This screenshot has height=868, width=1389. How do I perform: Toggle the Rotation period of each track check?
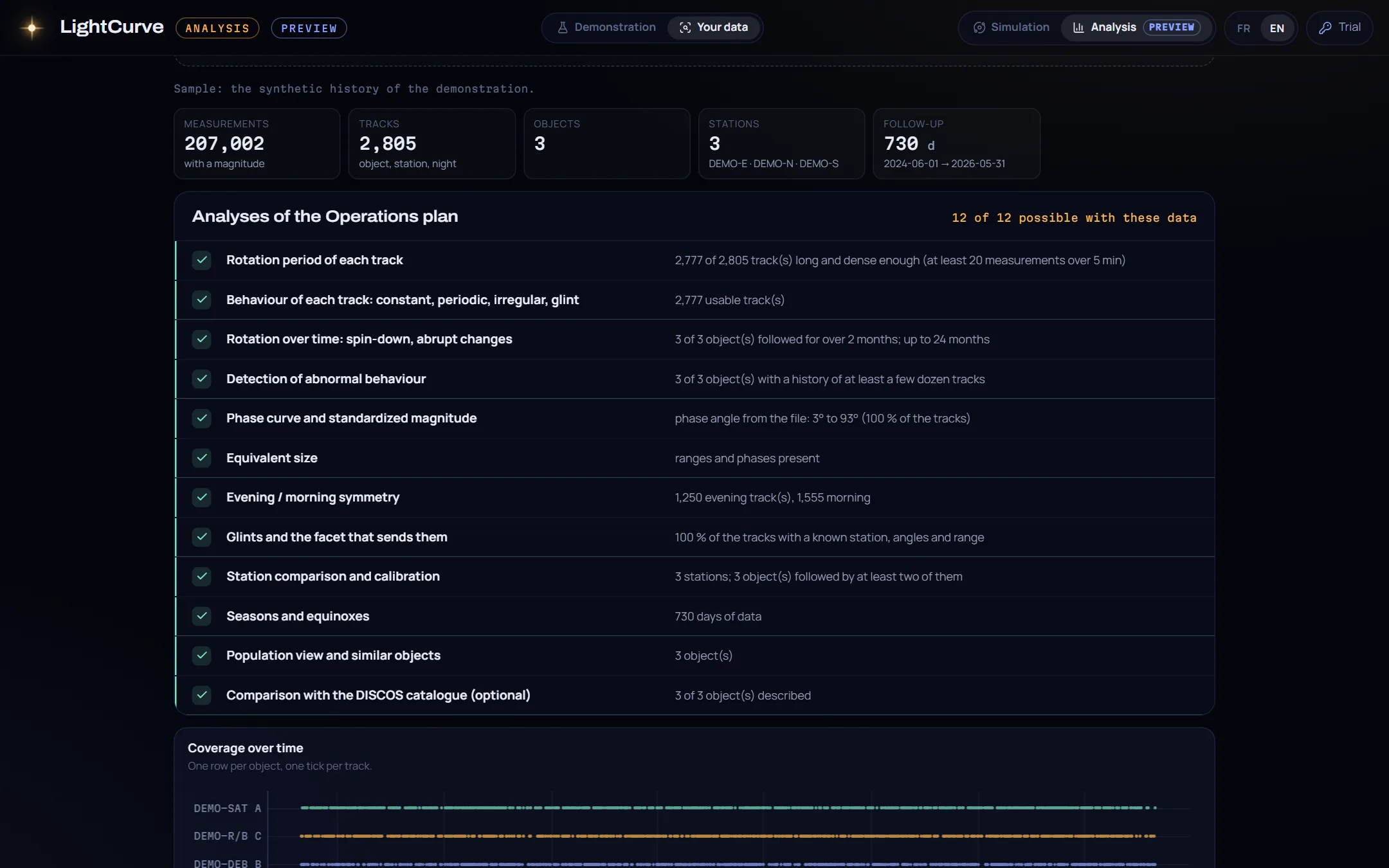202,260
